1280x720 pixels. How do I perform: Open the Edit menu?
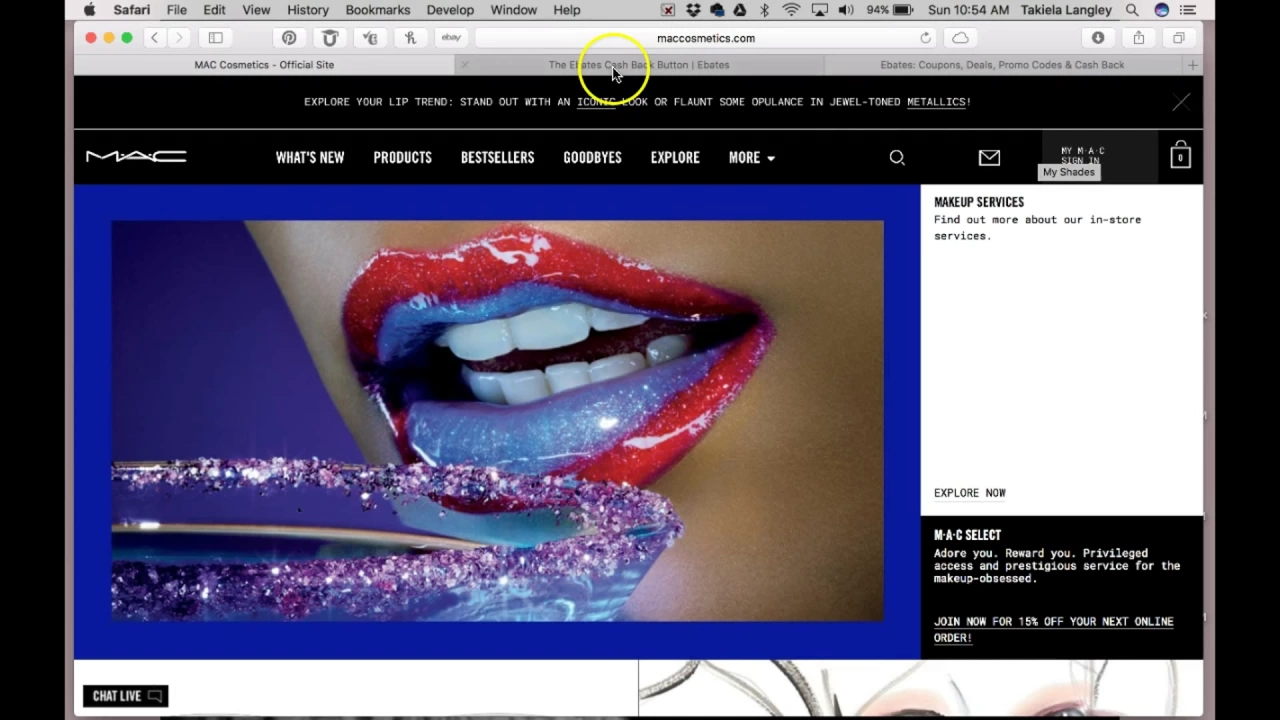click(214, 10)
